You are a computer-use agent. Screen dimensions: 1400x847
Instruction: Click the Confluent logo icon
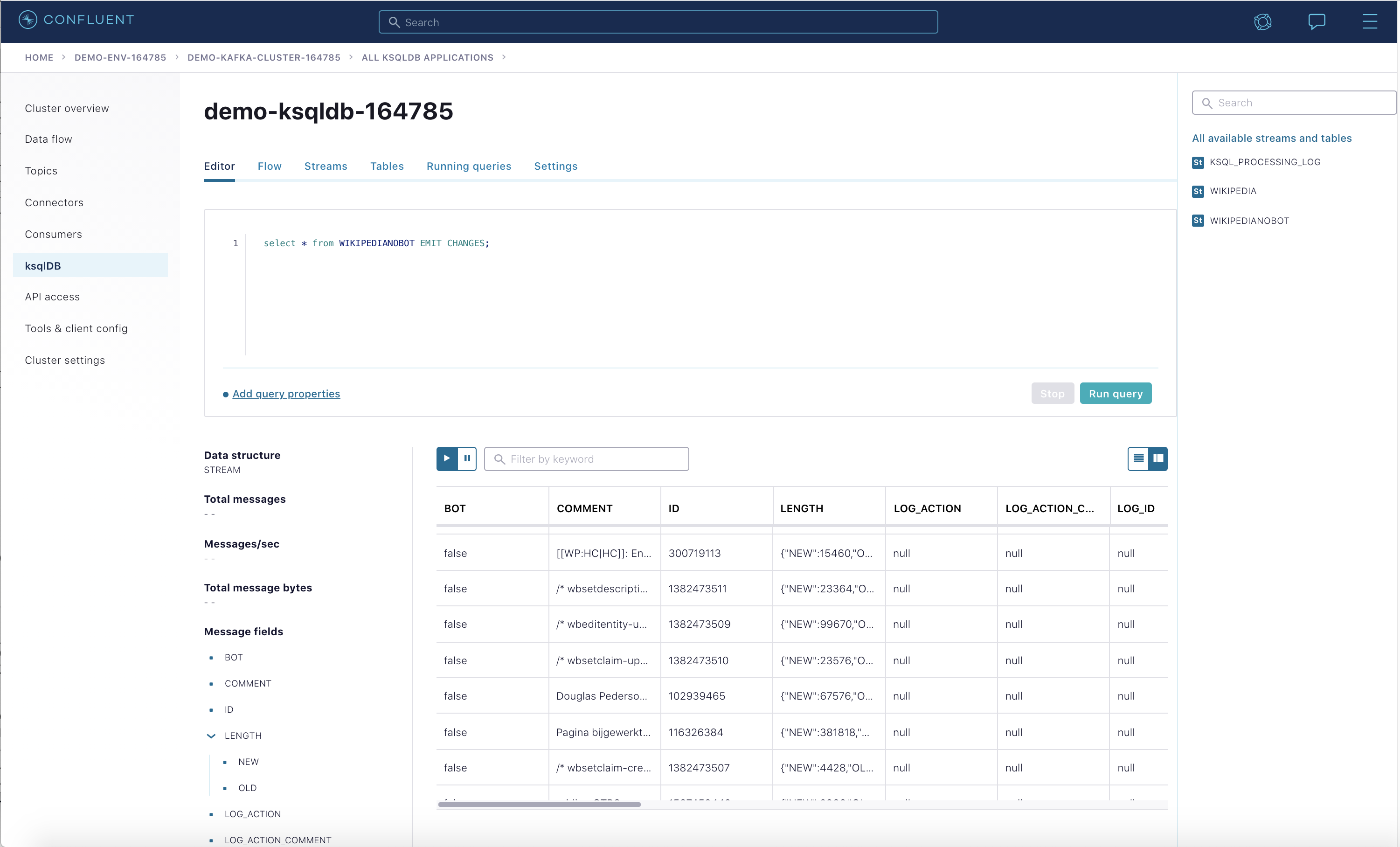(x=28, y=20)
